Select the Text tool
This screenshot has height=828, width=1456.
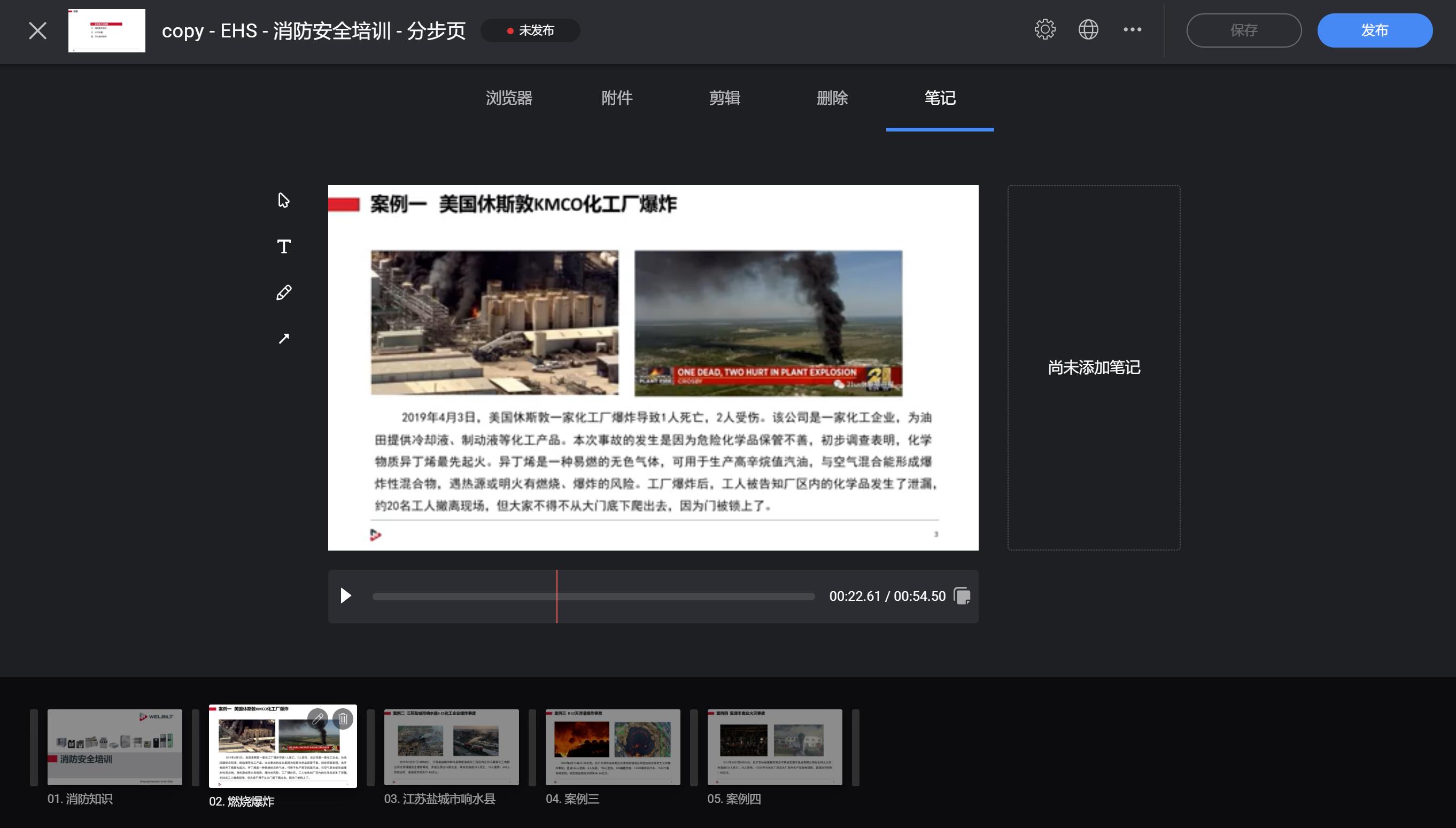click(x=284, y=246)
